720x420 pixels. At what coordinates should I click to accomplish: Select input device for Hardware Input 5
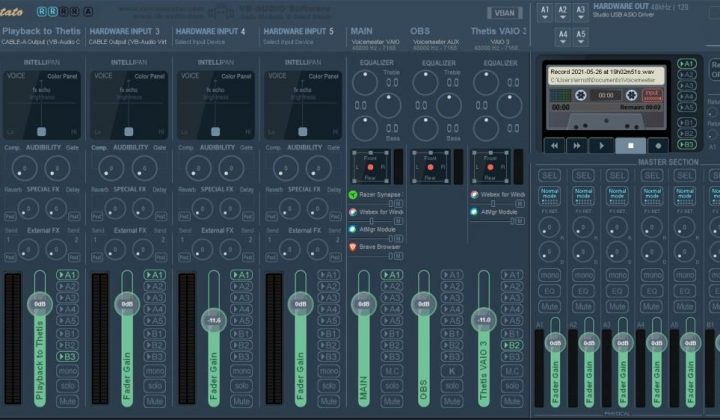[290, 42]
